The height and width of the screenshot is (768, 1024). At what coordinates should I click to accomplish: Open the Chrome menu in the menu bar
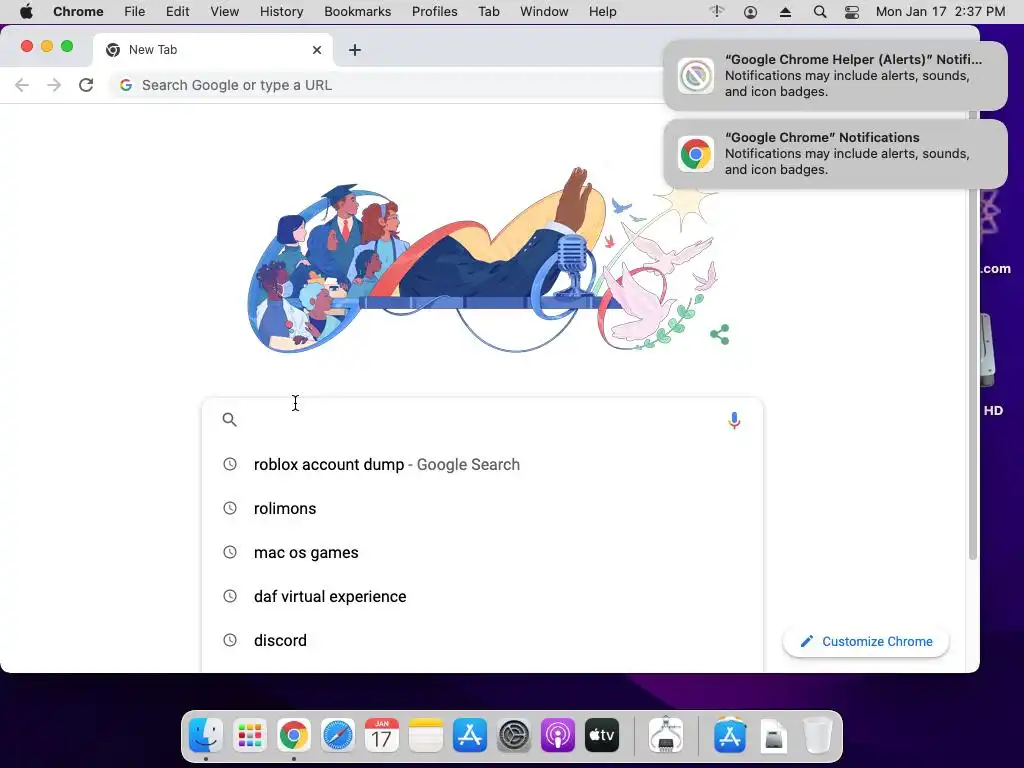(78, 11)
